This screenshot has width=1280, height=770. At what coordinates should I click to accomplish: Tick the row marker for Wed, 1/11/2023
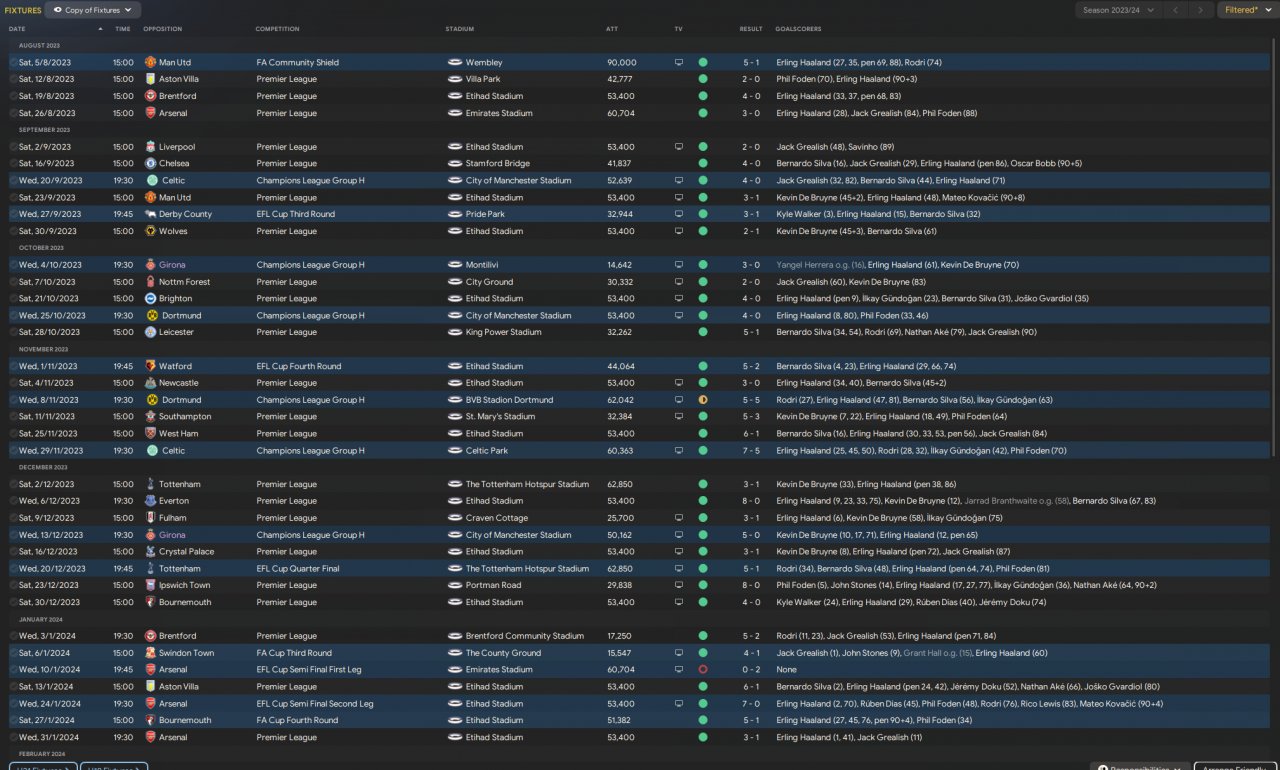click(x=13, y=366)
